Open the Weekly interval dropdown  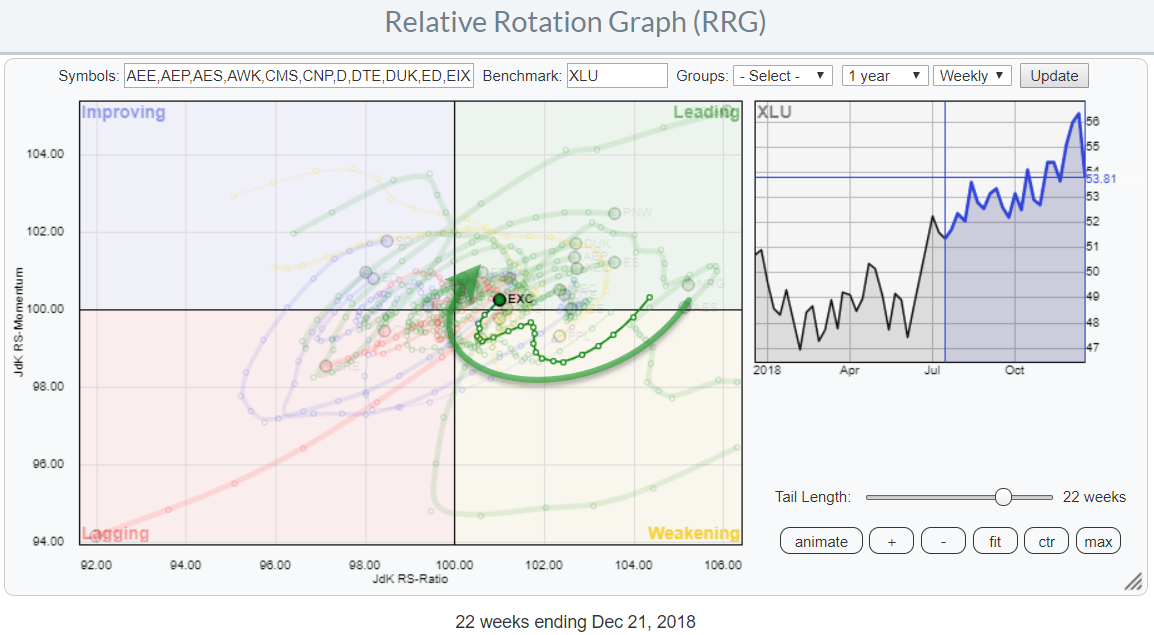pyautogui.click(x=972, y=76)
